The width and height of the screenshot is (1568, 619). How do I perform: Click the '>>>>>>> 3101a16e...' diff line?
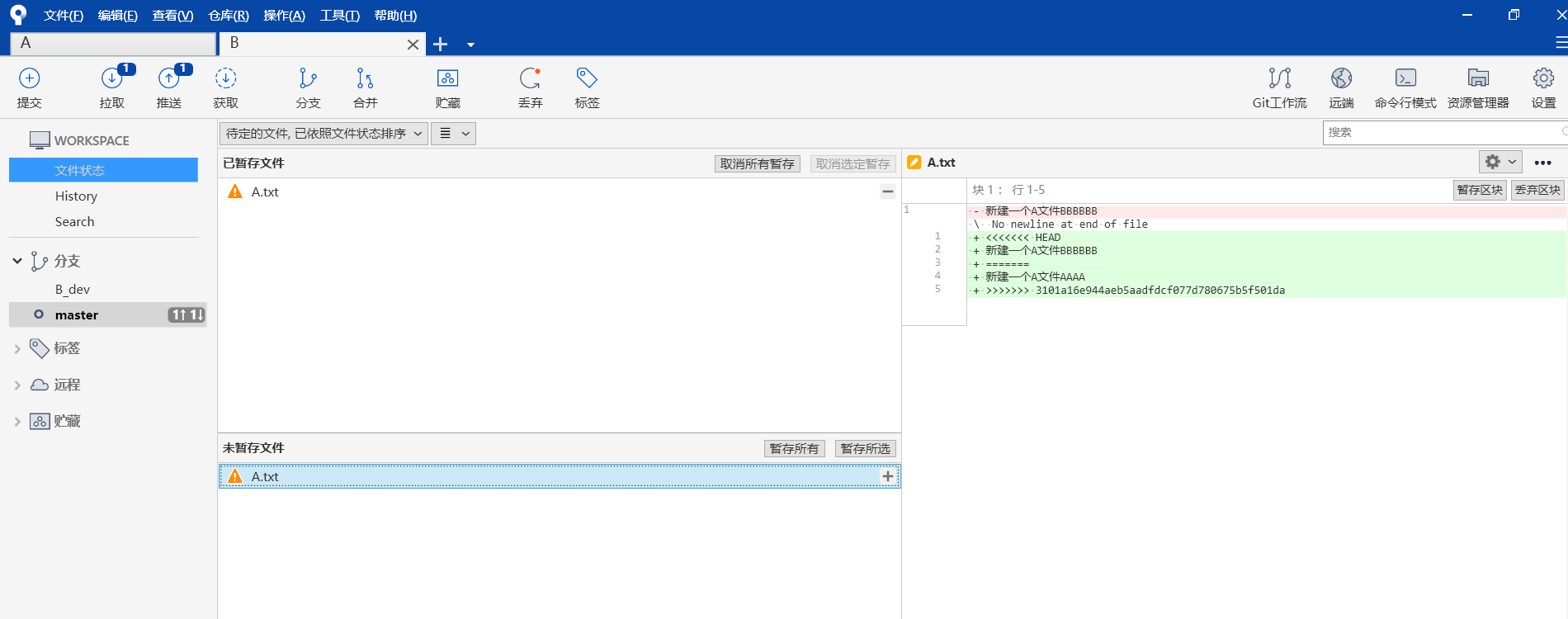point(1267,291)
